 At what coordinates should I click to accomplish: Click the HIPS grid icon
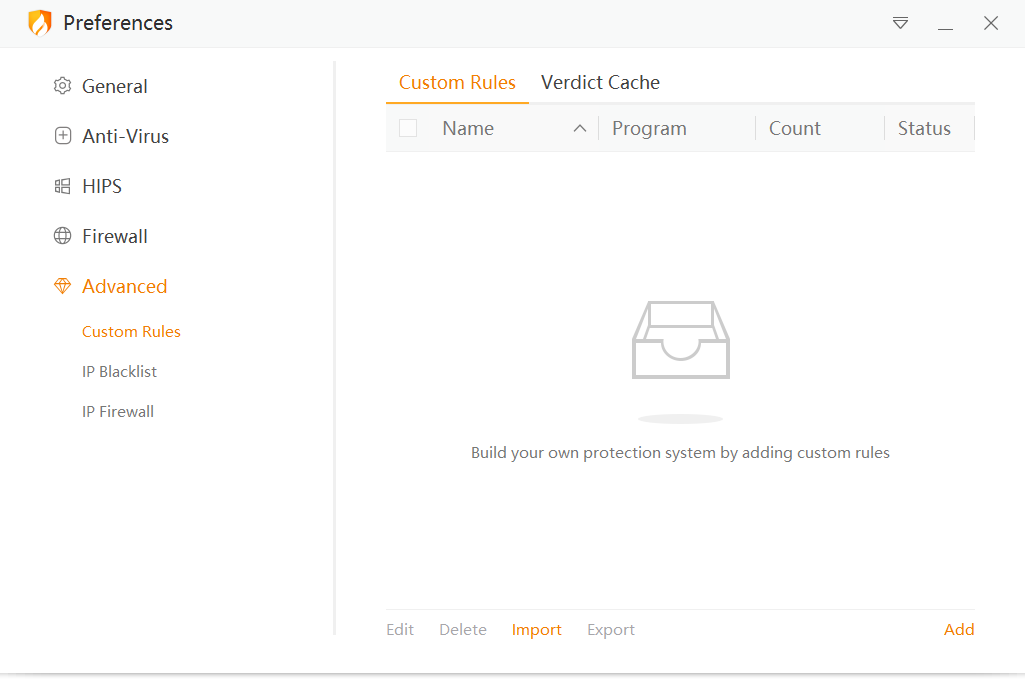[62, 186]
